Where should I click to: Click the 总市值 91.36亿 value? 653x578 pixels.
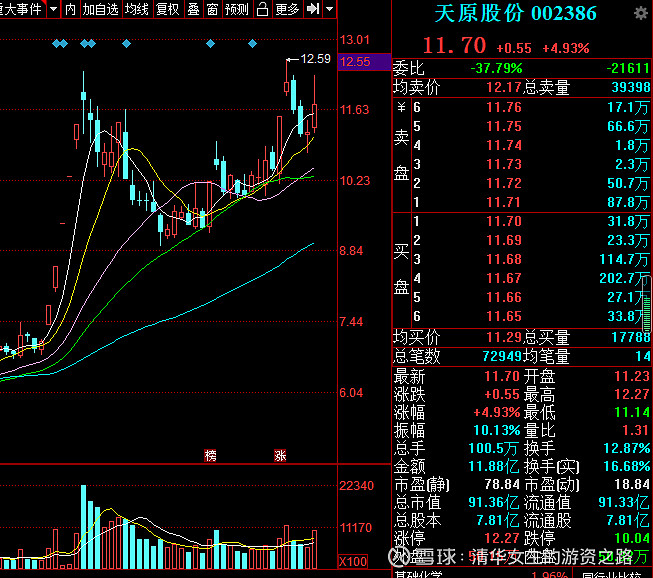pyautogui.click(x=493, y=502)
